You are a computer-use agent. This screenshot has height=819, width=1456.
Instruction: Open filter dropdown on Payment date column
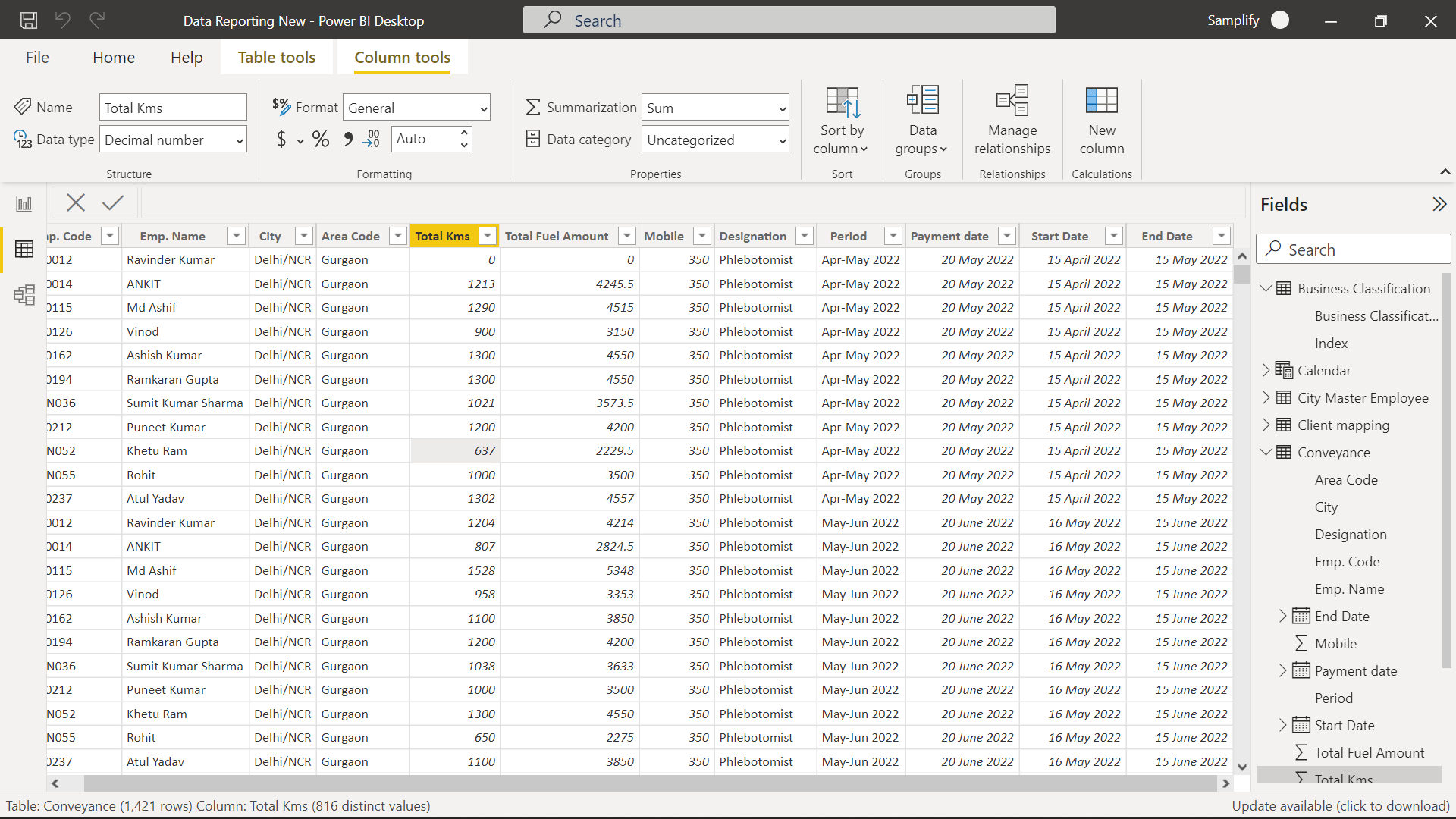1007,236
